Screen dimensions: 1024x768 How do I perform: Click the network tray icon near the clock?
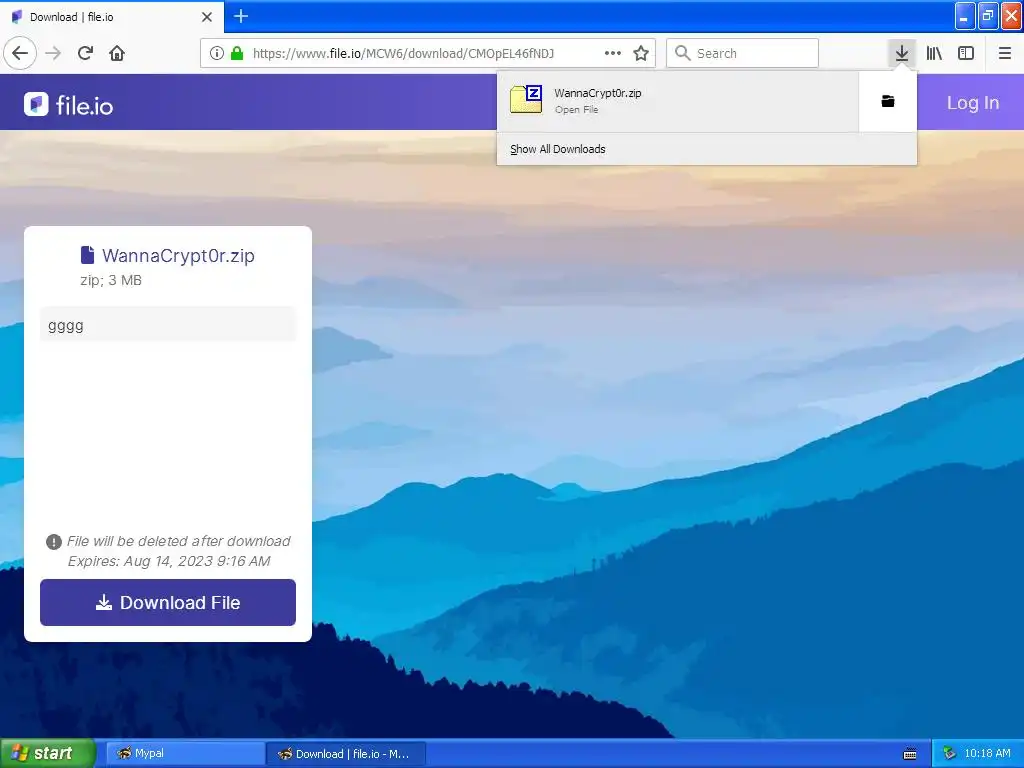pyautogui.click(x=950, y=754)
